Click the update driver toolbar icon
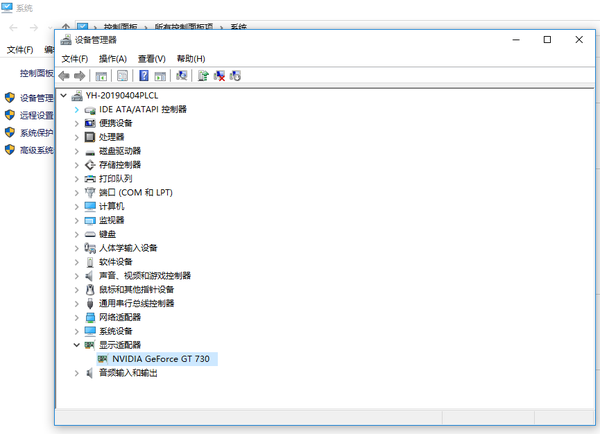The image size is (600, 434). pyautogui.click(x=203, y=76)
